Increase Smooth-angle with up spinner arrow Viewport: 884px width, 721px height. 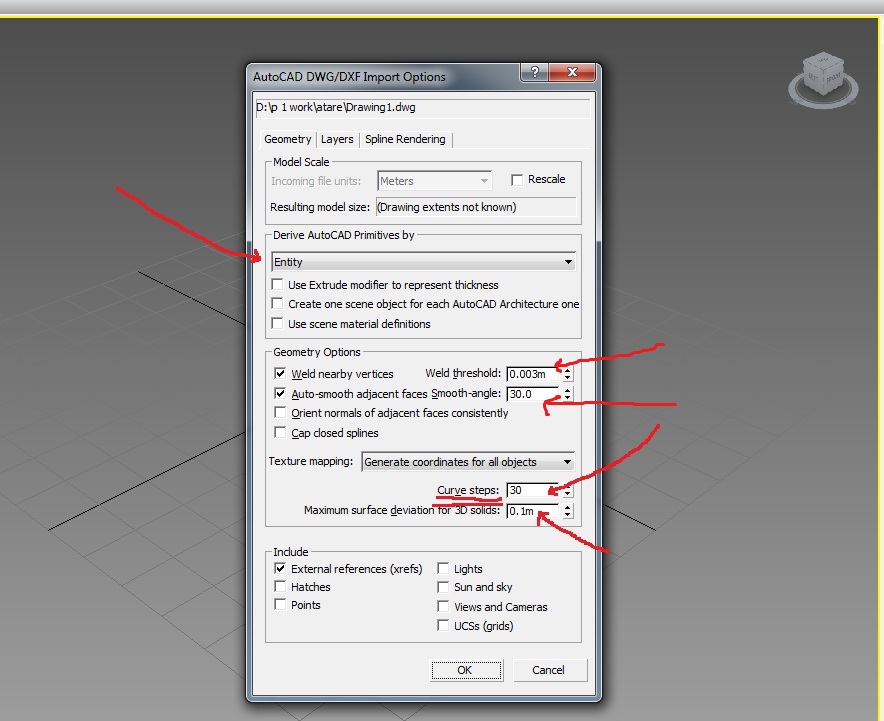point(567,390)
